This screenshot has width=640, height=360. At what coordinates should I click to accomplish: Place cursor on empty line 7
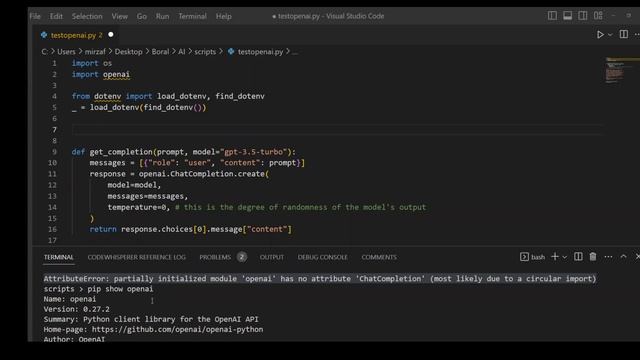(337, 130)
